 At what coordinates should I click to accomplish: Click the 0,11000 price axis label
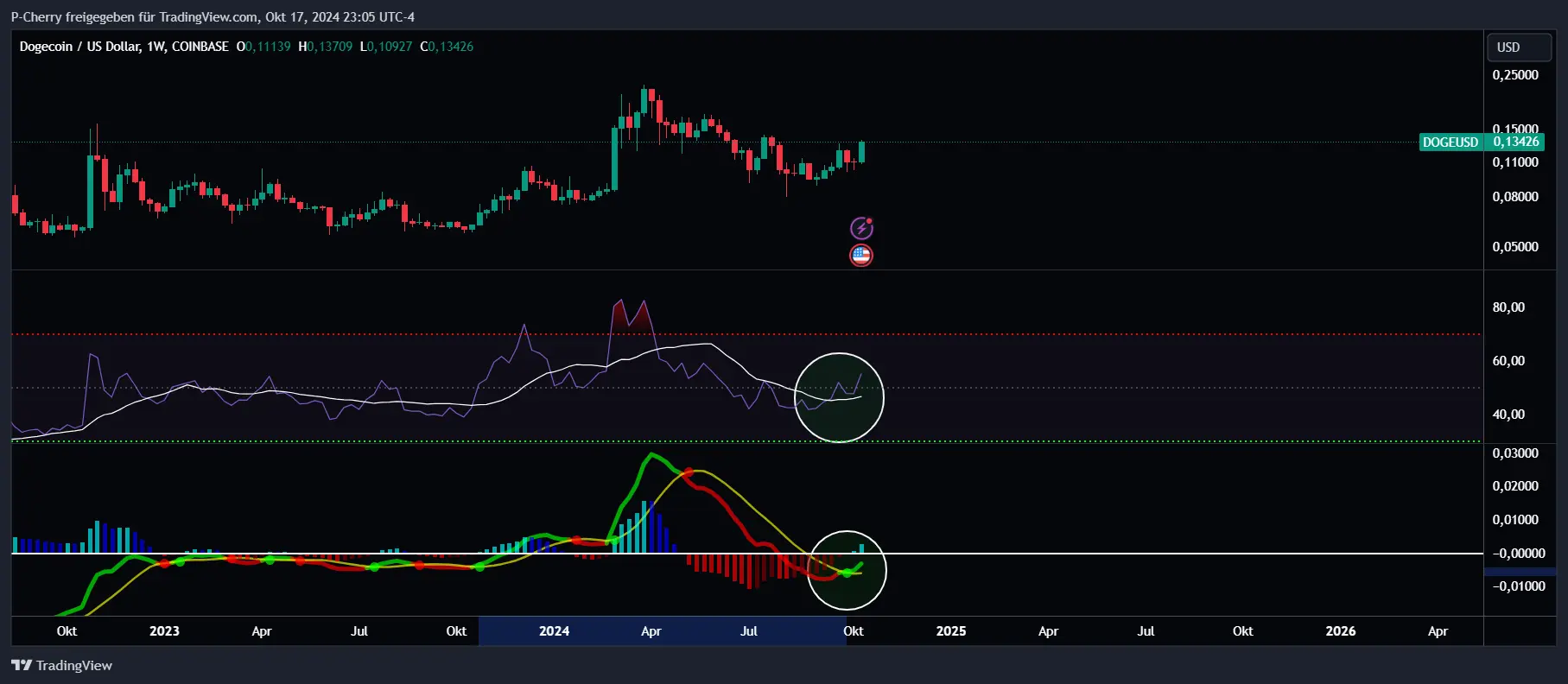[x=1515, y=162]
